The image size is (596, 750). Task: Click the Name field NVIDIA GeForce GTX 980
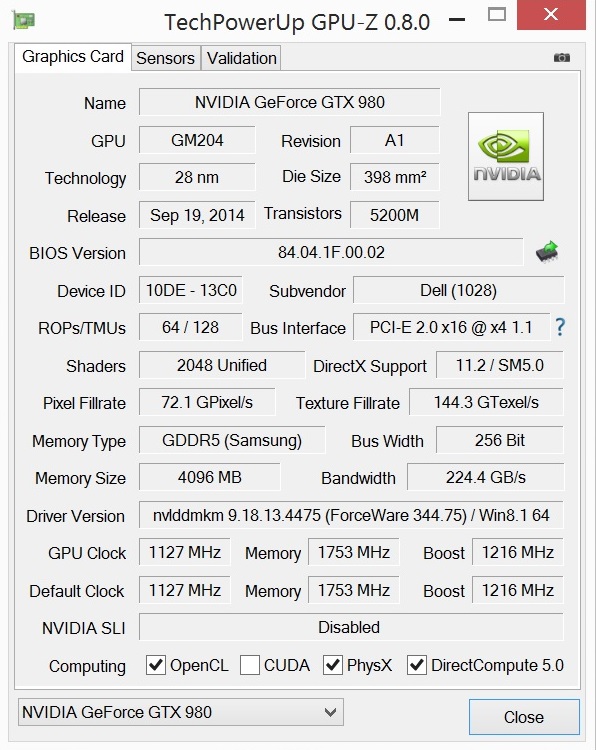pyautogui.click(x=289, y=102)
